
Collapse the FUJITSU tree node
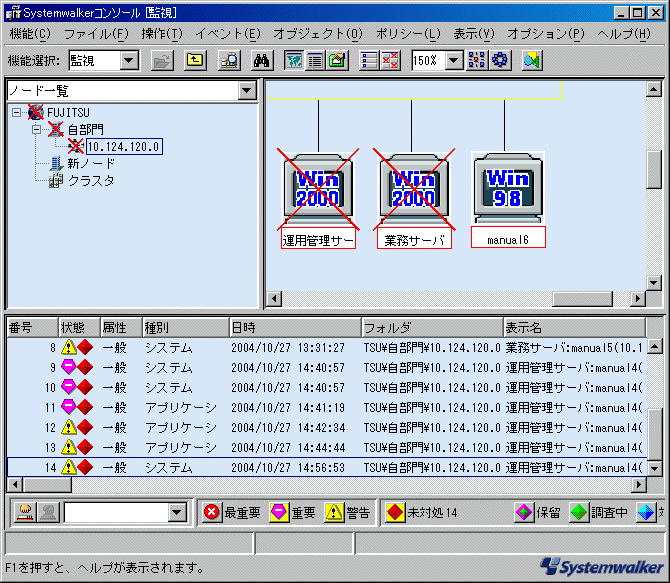click(x=16, y=112)
